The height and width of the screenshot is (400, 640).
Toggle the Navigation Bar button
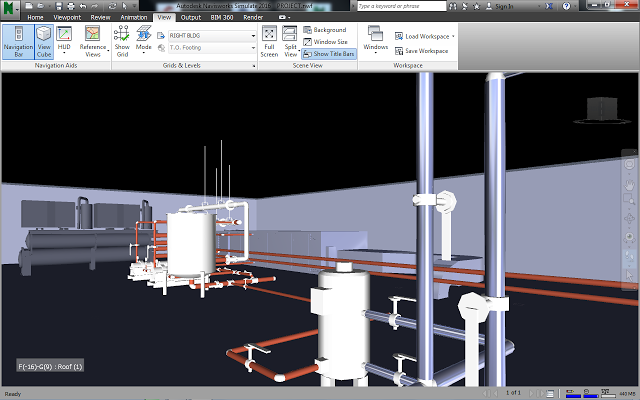[18, 42]
